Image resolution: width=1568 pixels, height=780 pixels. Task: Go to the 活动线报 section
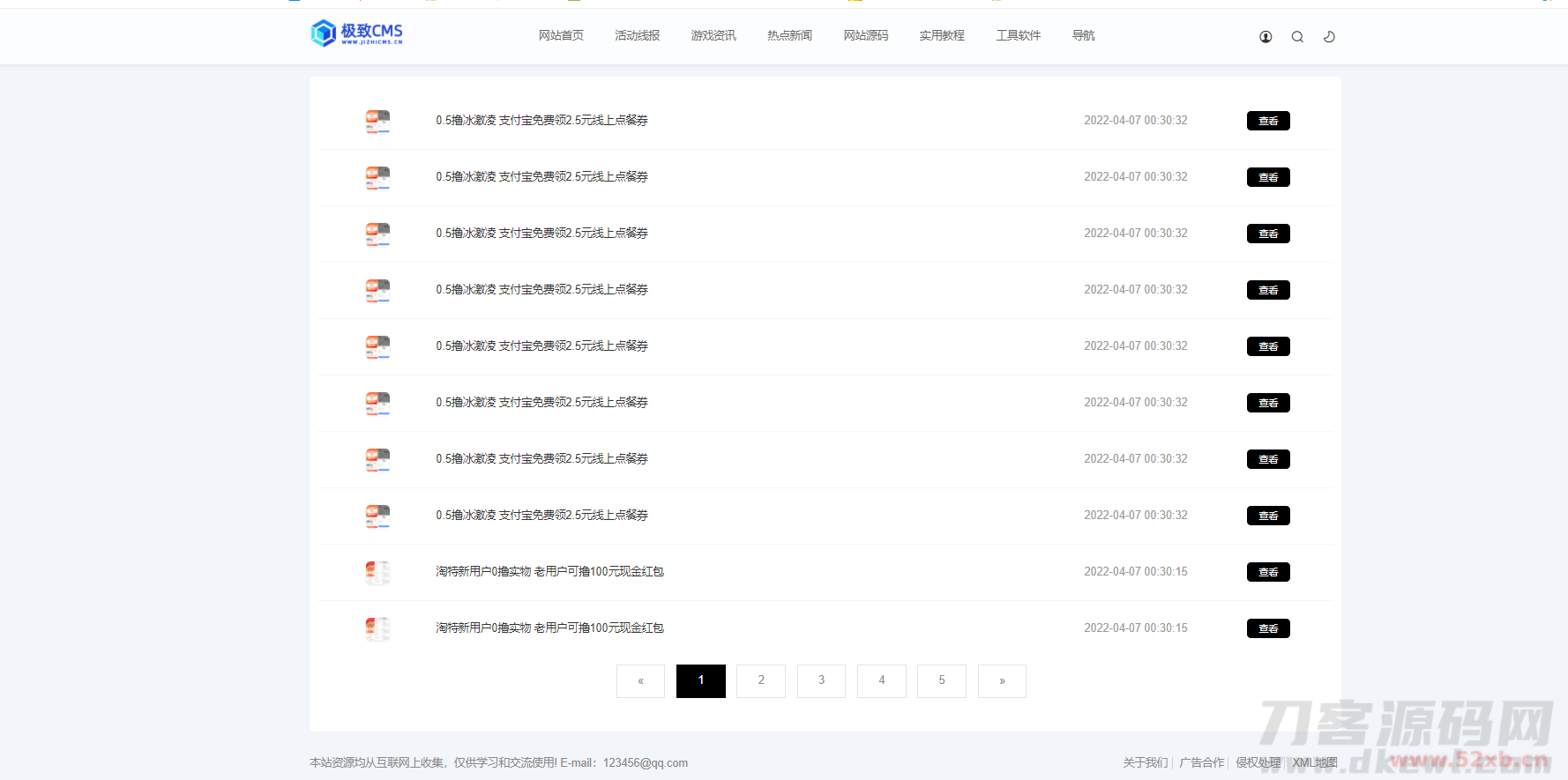click(637, 36)
